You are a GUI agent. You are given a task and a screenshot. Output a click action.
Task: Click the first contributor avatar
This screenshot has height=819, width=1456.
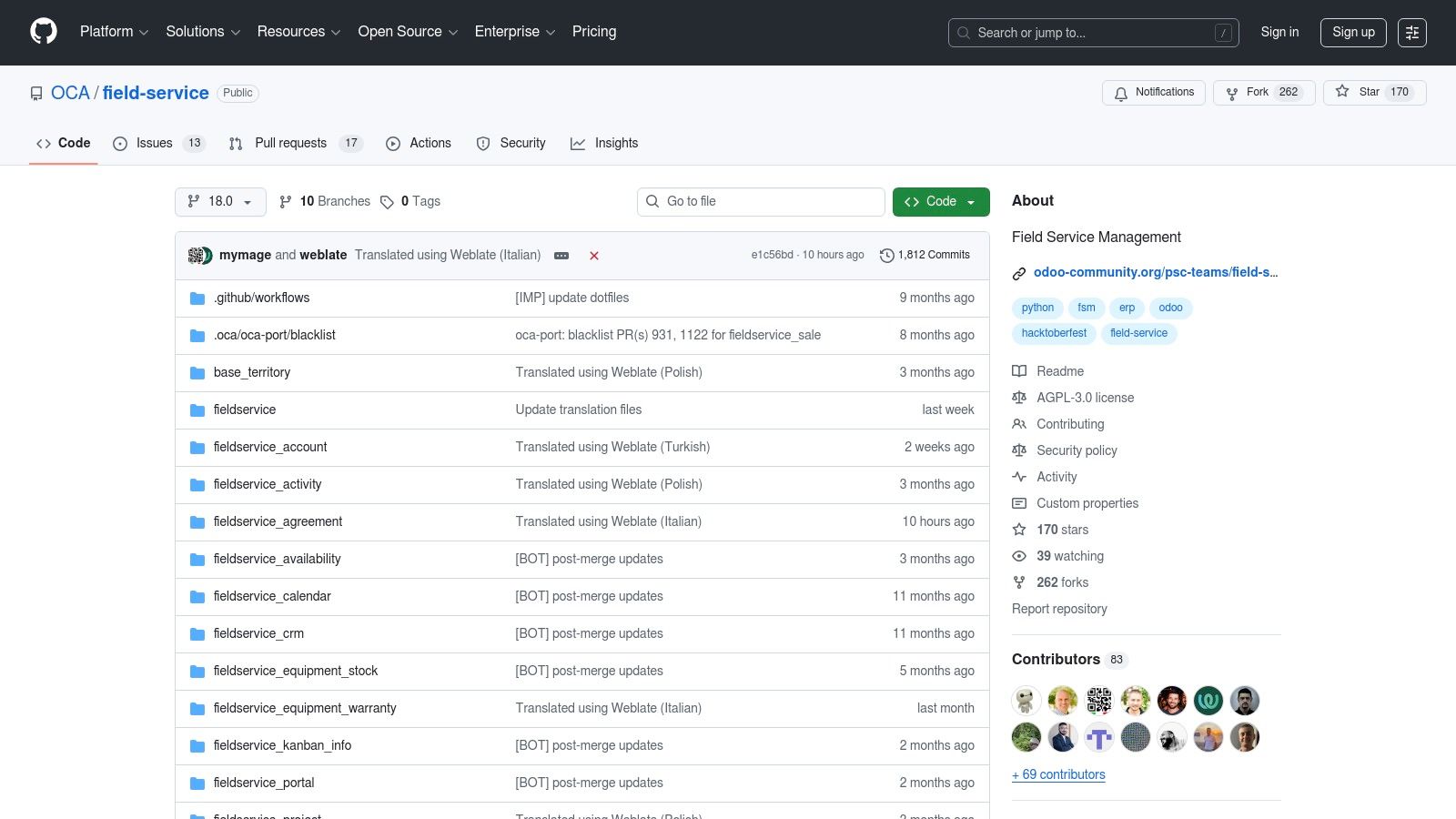click(1026, 701)
